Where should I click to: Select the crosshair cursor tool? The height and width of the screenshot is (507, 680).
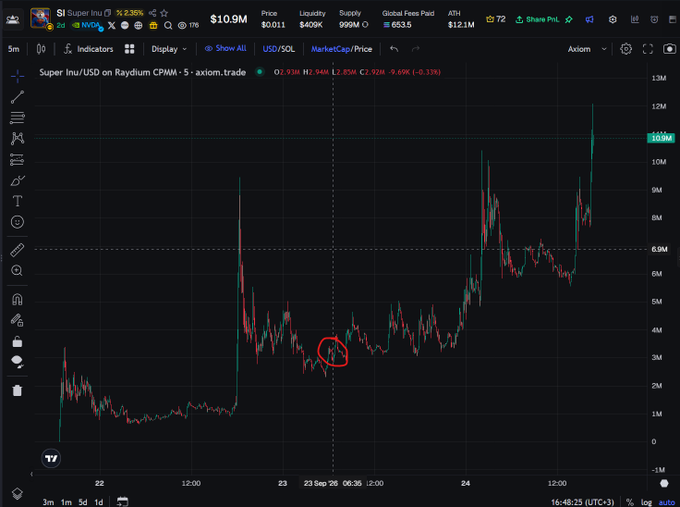tap(17, 76)
